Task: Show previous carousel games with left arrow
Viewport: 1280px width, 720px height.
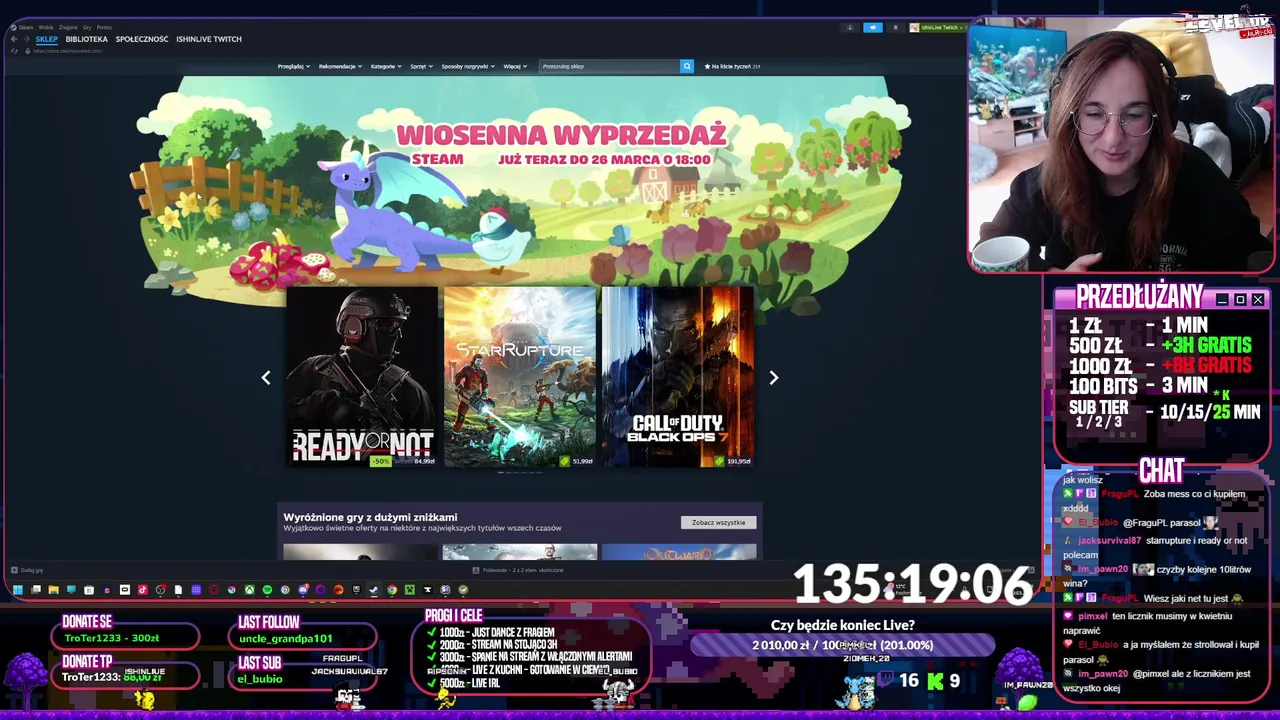Action: pos(266,378)
